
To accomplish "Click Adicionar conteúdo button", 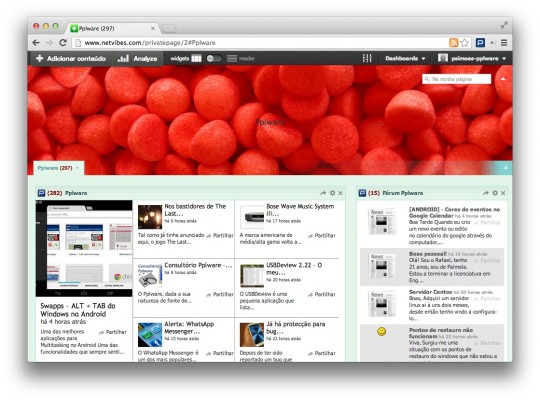I will click(71, 59).
